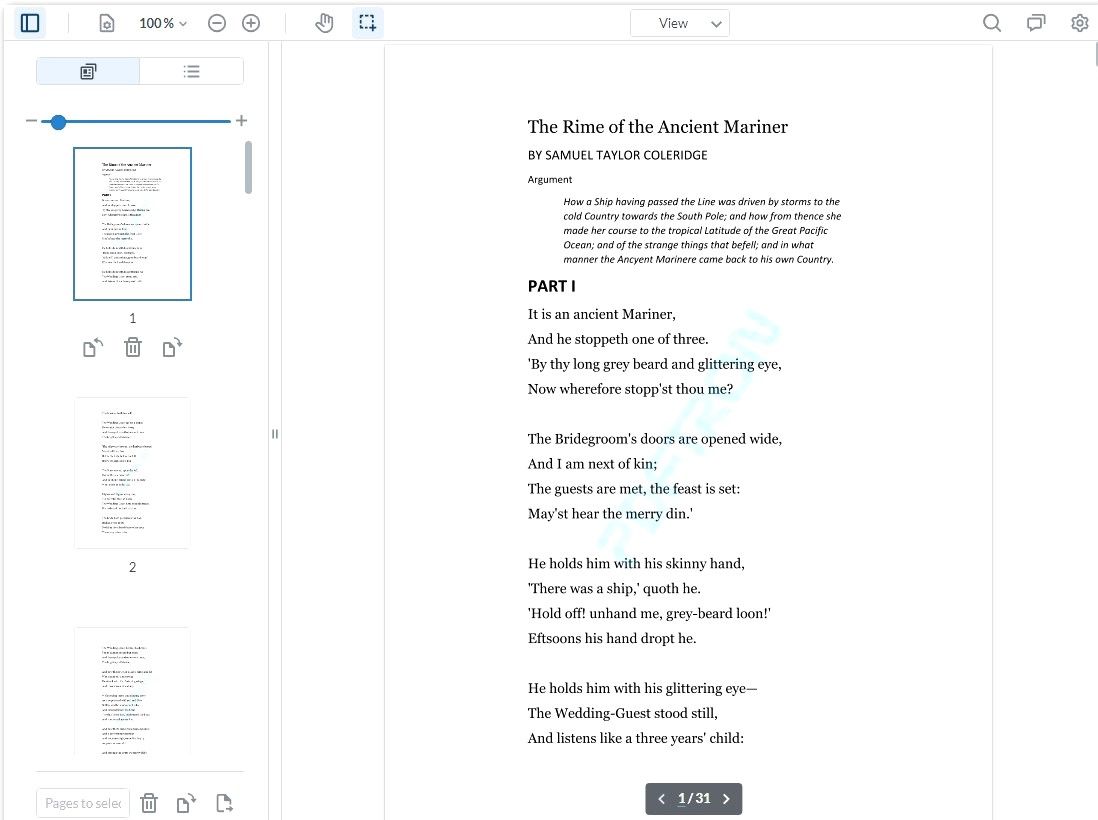The width and height of the screenshot is (1098, 820).
Task: Open the comments panel
Action: (1035, 22)
